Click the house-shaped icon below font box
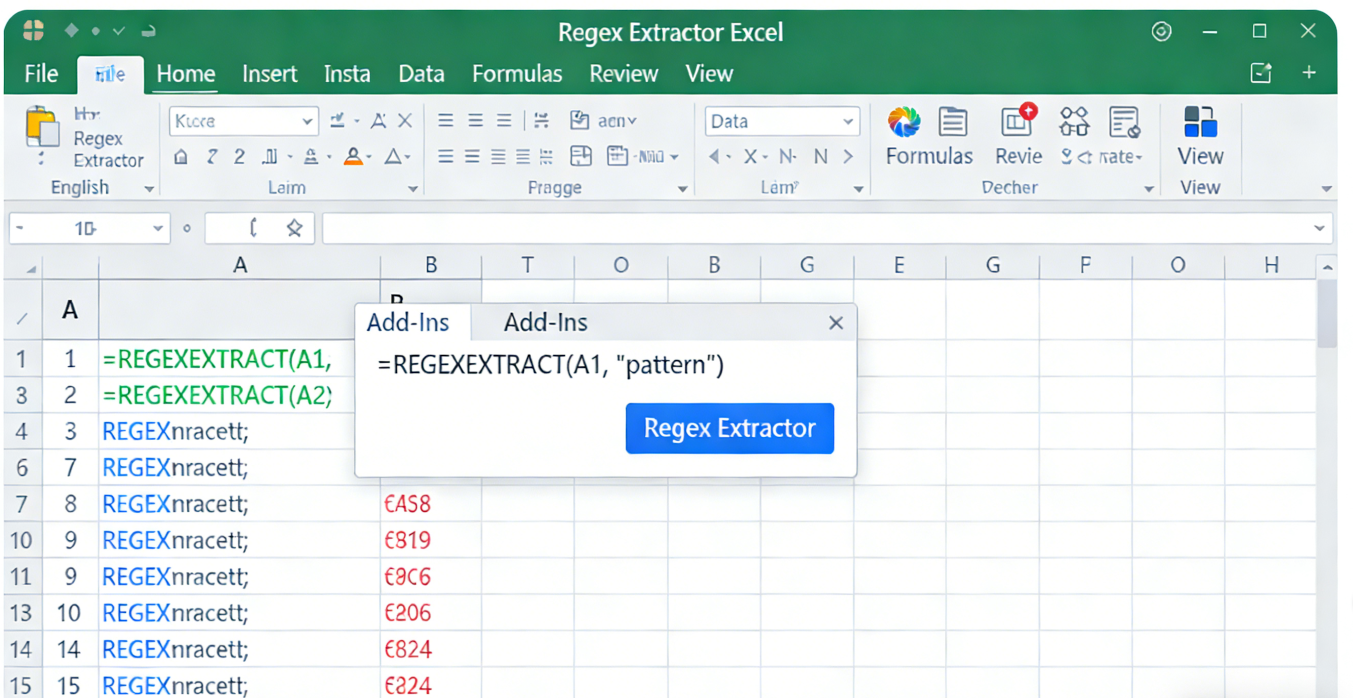The width and height of the screenshot is (1353, 698). [x=181, y=156]
